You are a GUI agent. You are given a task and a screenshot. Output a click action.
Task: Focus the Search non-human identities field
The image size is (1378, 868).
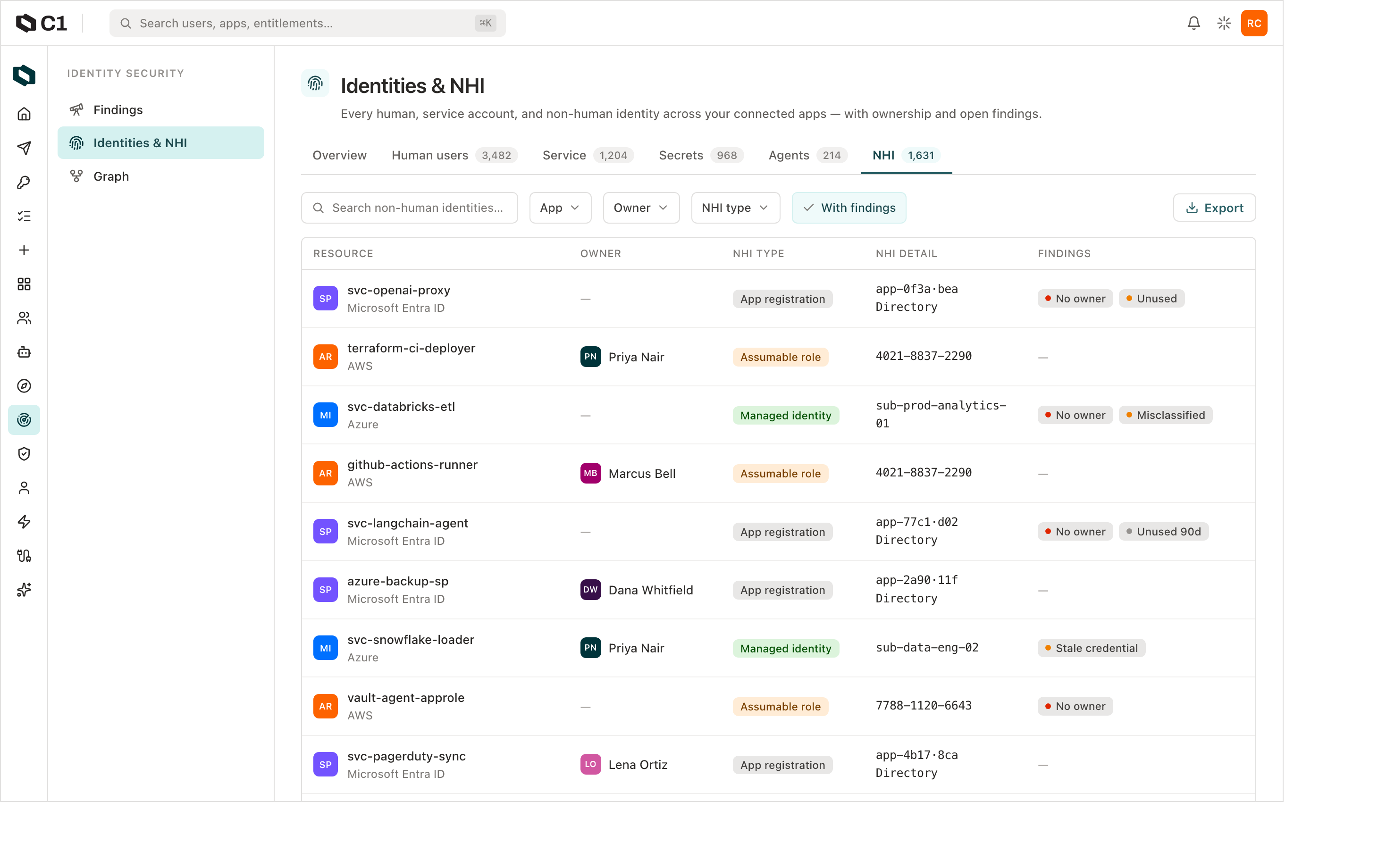409,208
